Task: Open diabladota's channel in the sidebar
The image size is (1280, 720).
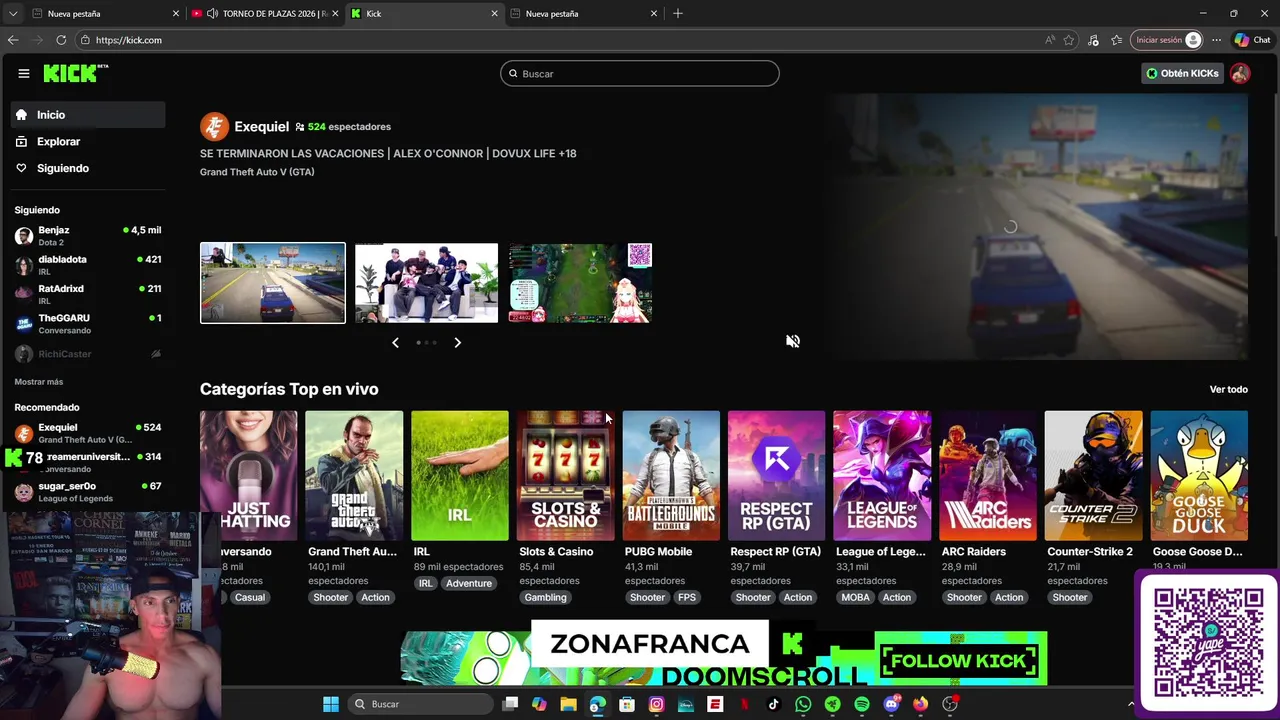Action: pyautogui.click(x=88, y=265)
